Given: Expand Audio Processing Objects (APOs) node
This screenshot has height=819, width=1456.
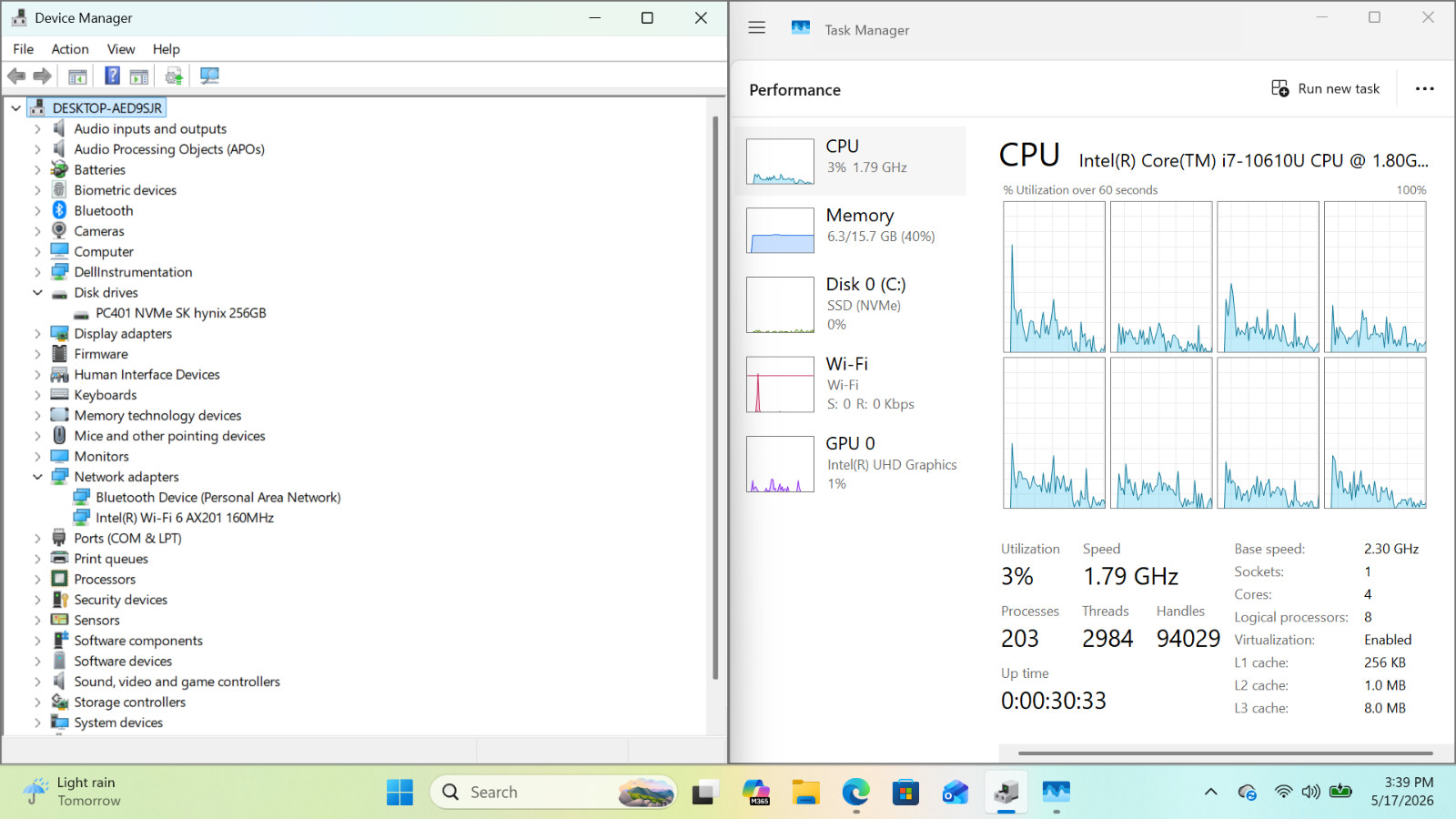Looking at the screenshot, I should click(x=37, y=149).
